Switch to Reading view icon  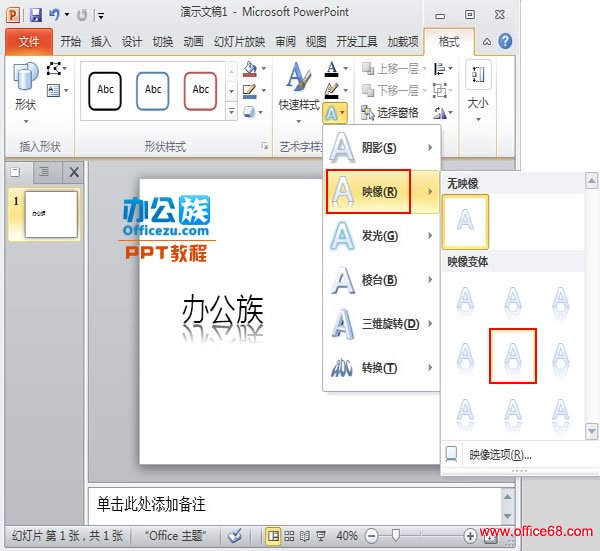305,536
